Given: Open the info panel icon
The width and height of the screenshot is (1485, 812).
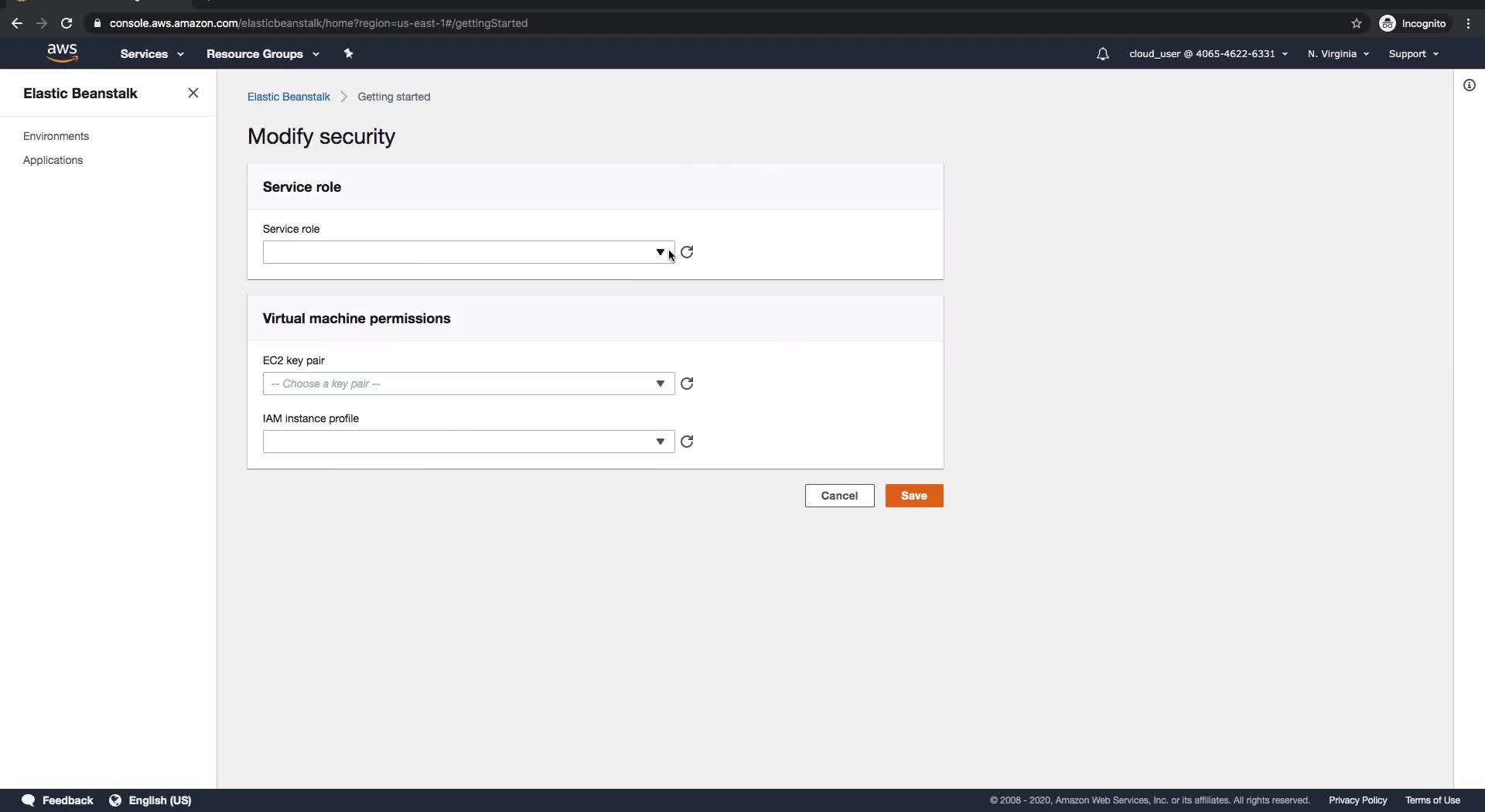Looking at the screenshot, I should coord(1470,85).
